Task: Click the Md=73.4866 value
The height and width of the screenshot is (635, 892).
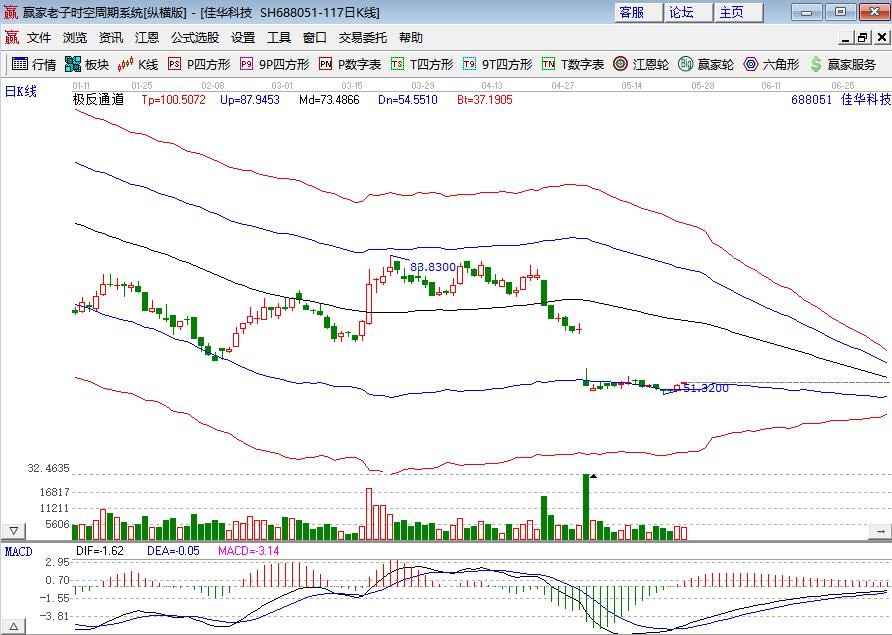Action: coord(329,100)
